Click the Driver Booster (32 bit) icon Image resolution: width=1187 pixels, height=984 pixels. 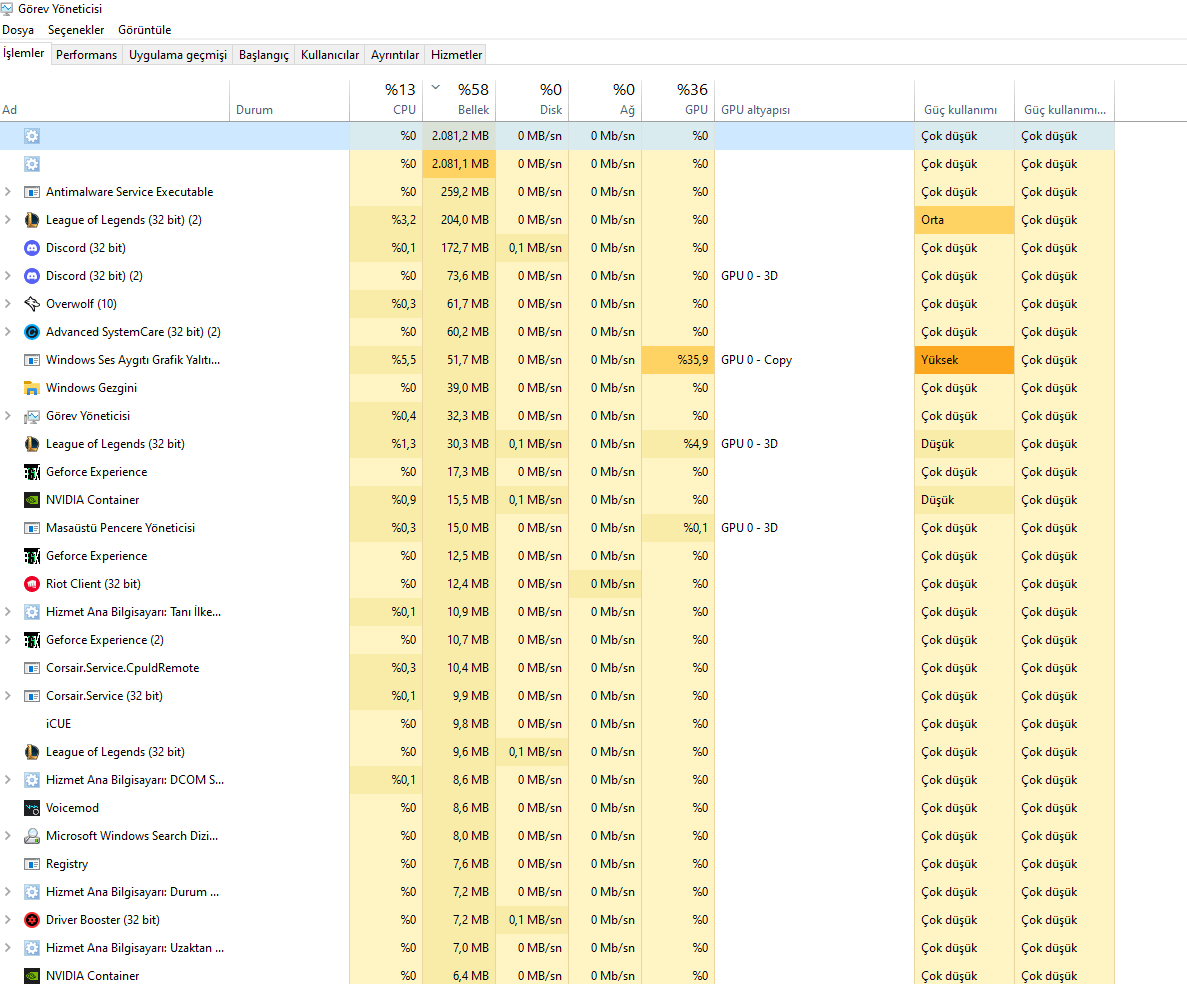[x=32, y=920]
